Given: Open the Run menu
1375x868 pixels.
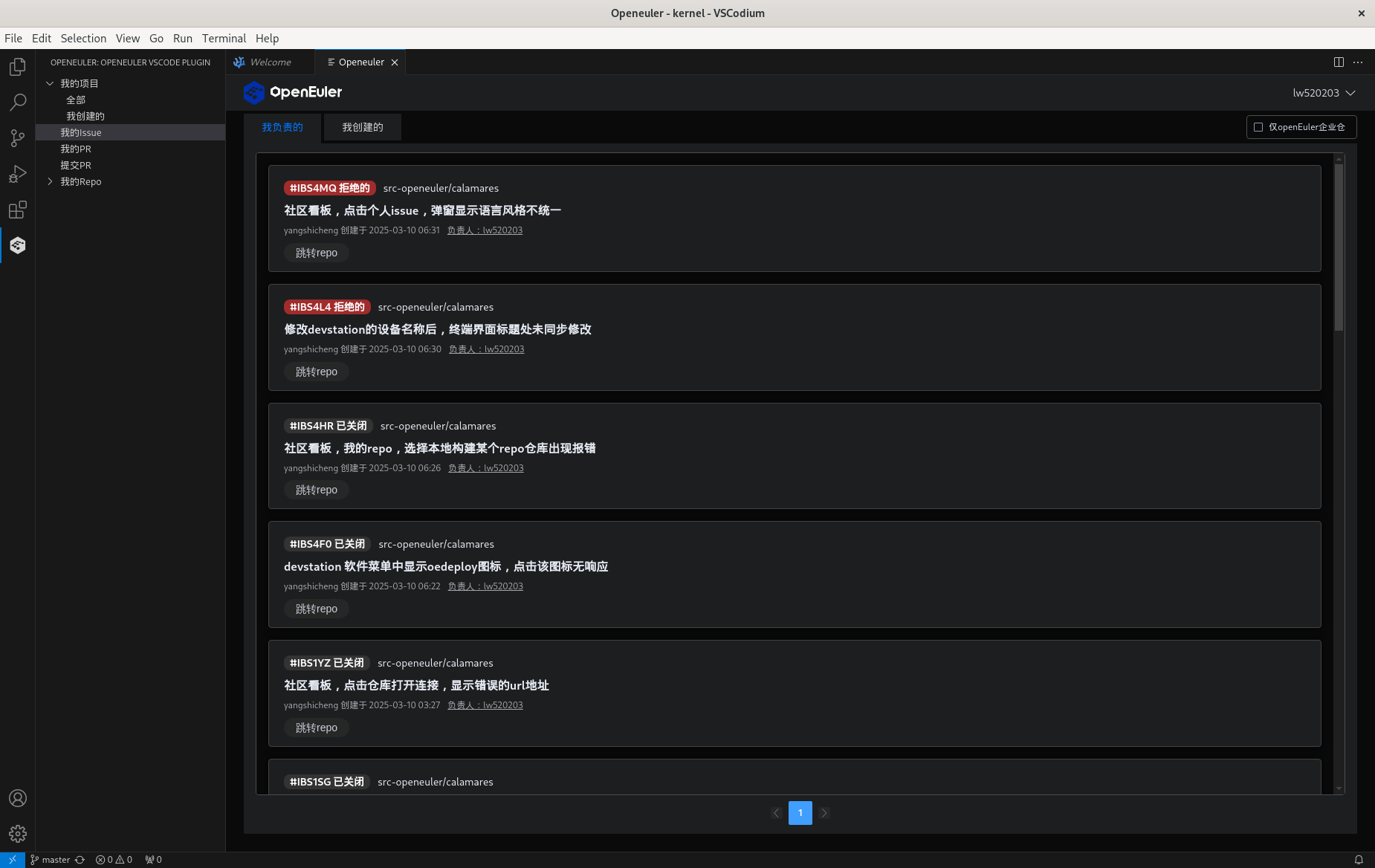Looking at the screenshot, I should click(x=183, y=39).
